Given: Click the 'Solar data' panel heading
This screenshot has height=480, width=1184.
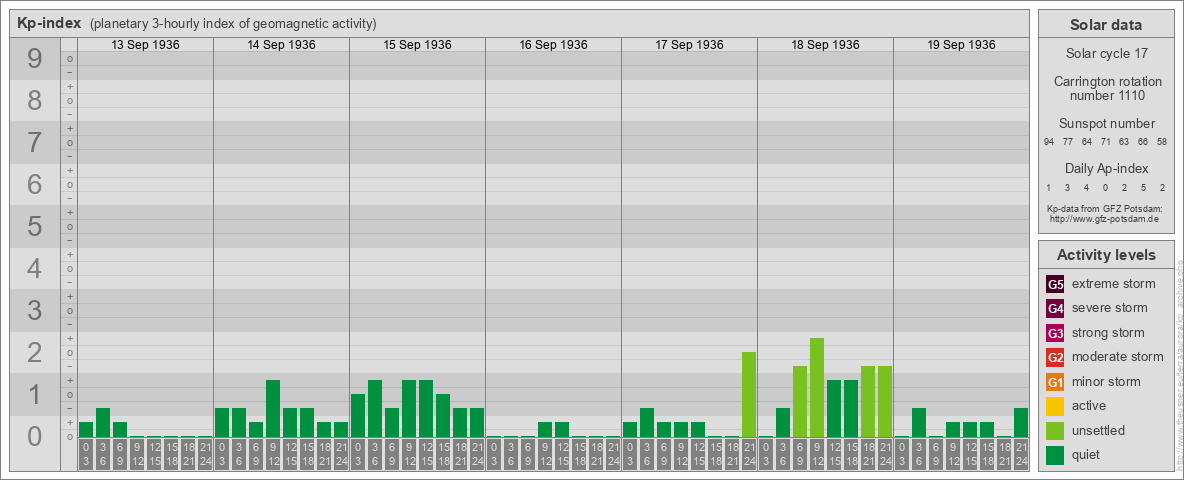Looking at the screenshot, I should (x=1105, y=25).
